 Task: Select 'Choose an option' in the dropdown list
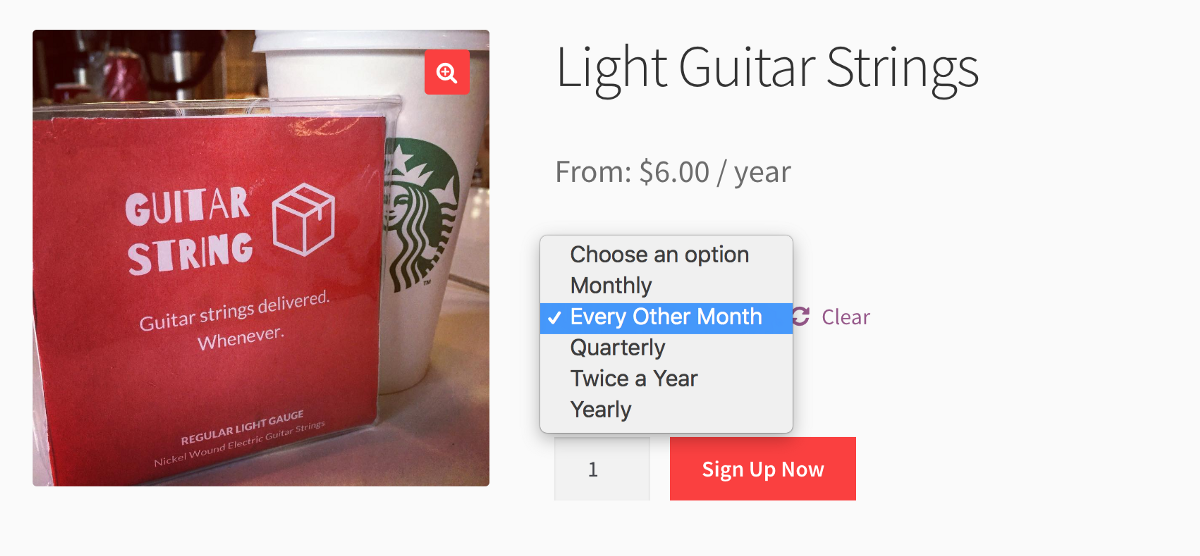click(659, 255)
